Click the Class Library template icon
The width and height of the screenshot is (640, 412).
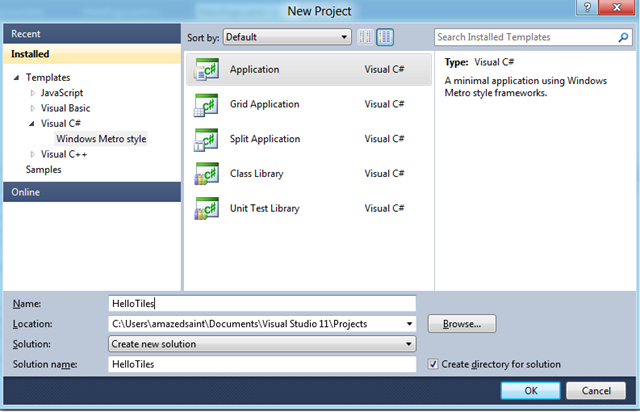pos(207,174)
